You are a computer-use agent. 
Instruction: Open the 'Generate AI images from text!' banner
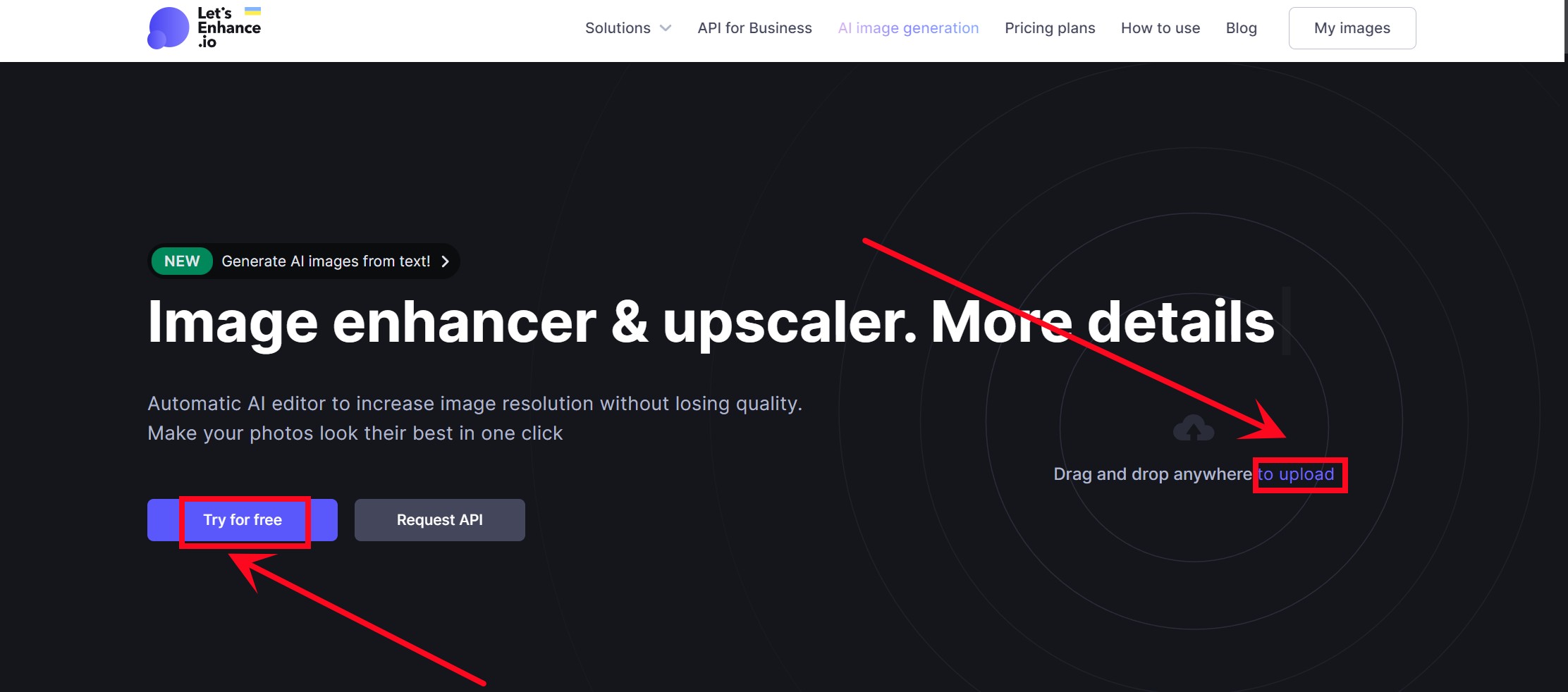[x=304, y=261]
